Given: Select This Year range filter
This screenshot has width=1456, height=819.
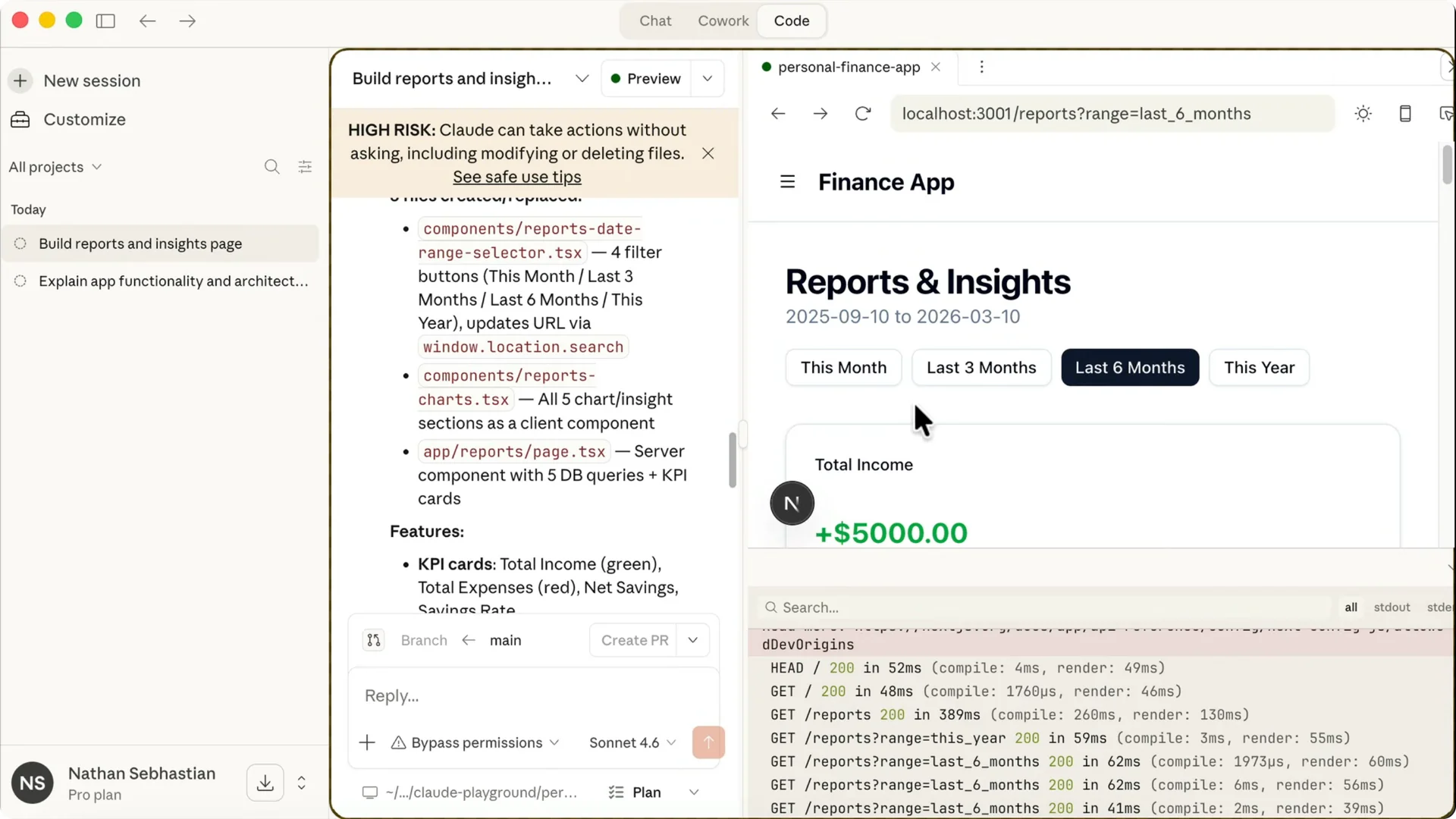Looking at the screenshot, I should click(x=1259, y=368).
